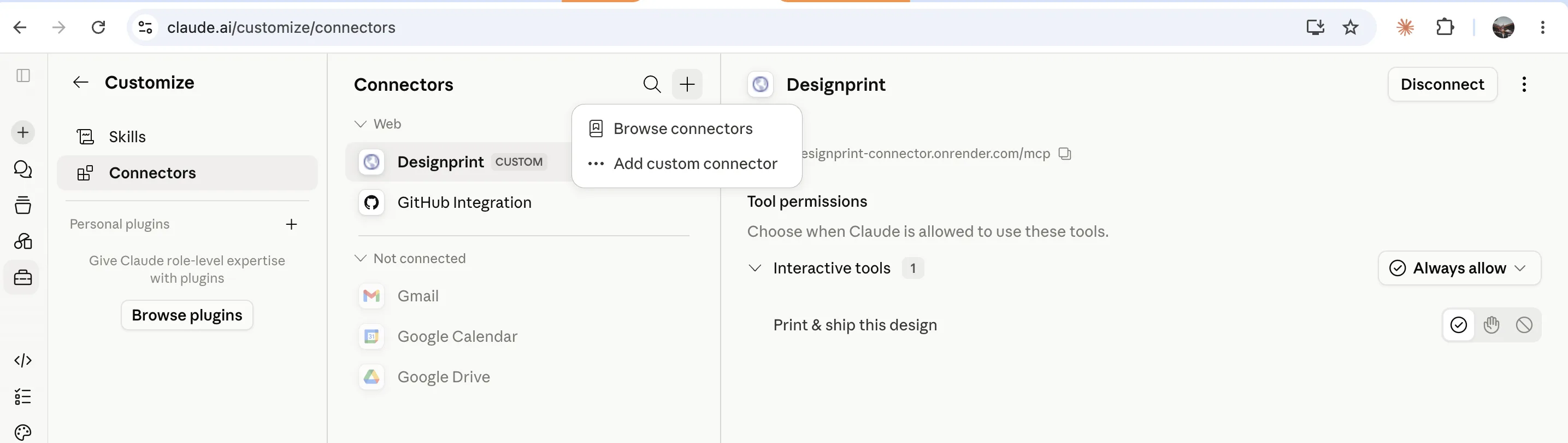Click the Browse plugins button
Viewport: 1568px width, 443px height.
187,315
